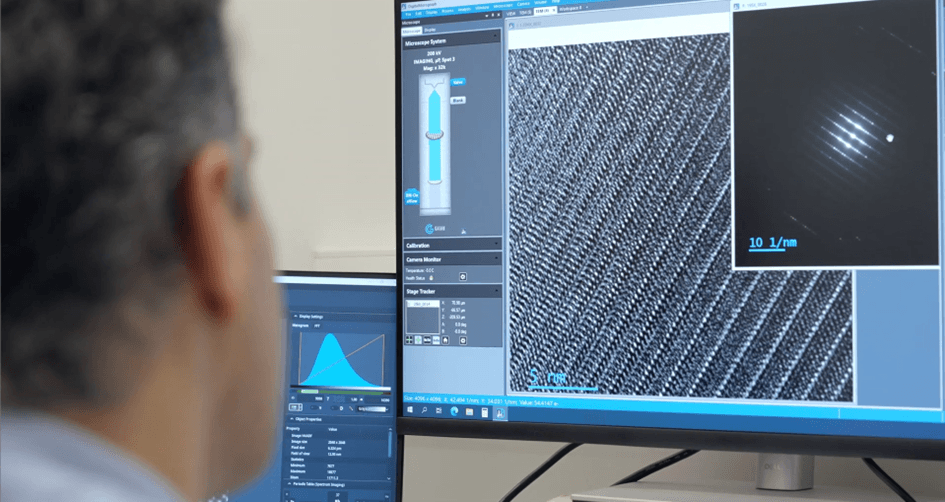Select the active TEM (R) workspace tab

[544, 11]
